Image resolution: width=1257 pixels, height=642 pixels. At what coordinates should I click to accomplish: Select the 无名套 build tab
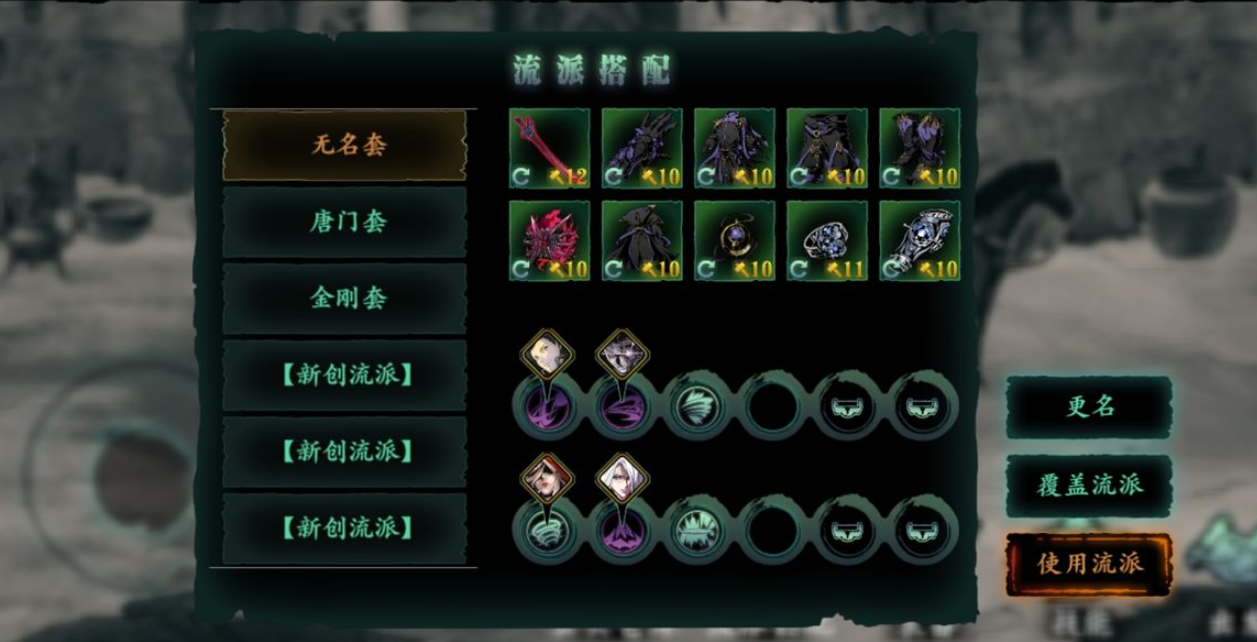(x=345, y=145)
